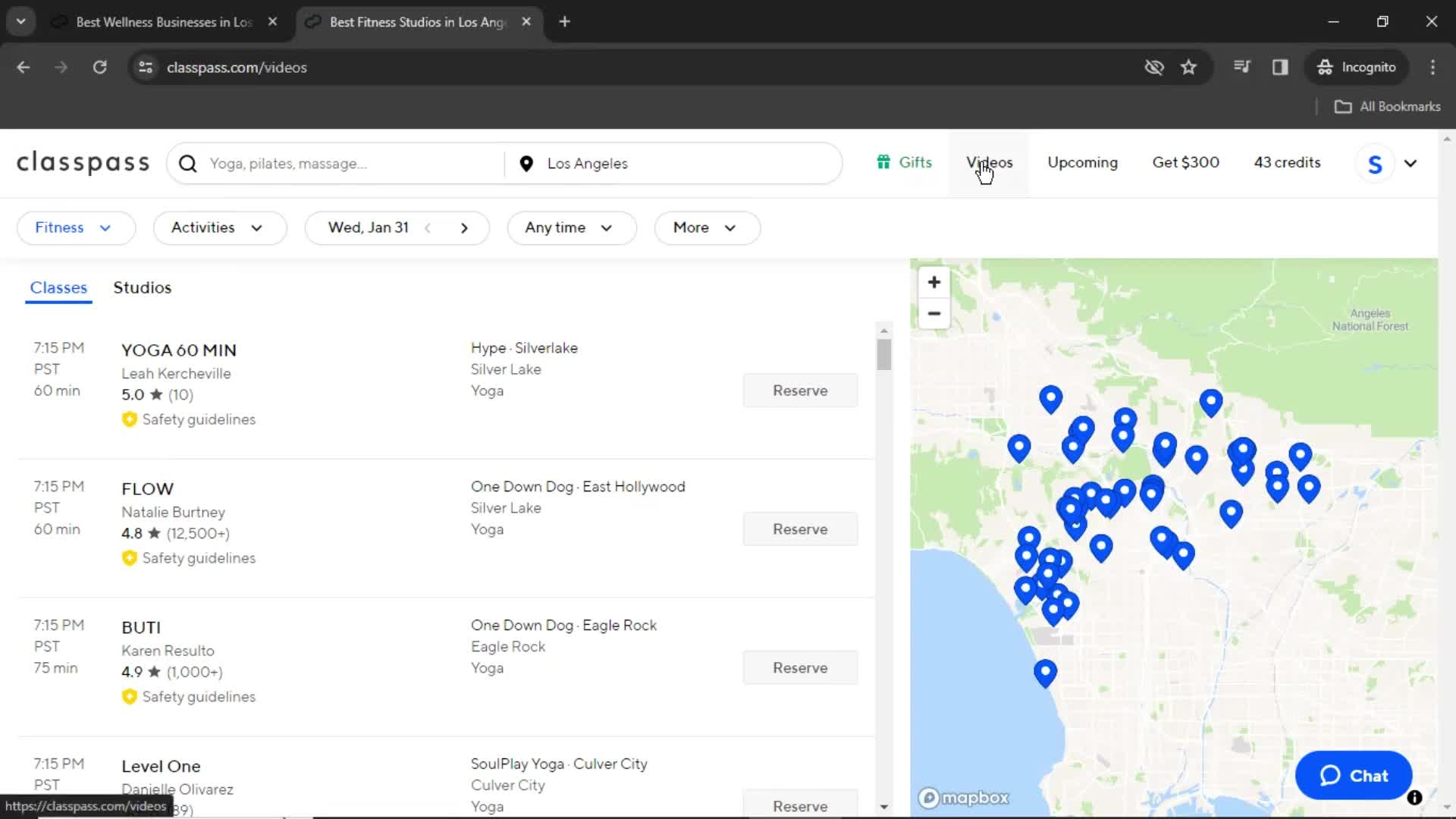
Task: Click the Safety guidelines shield for YOGA 60 MIN
Action: click(130, 419)
